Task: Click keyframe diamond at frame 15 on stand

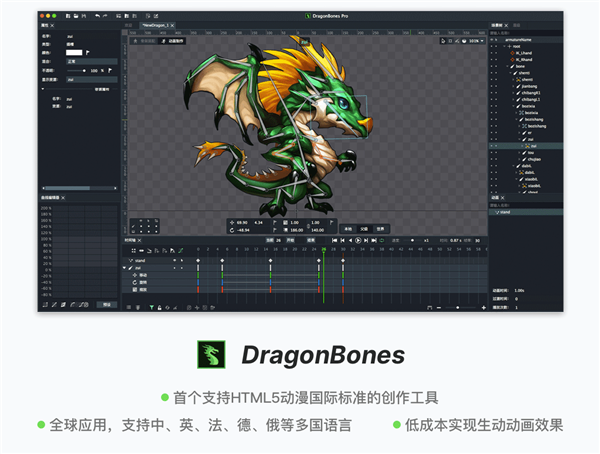Action: 271,260
